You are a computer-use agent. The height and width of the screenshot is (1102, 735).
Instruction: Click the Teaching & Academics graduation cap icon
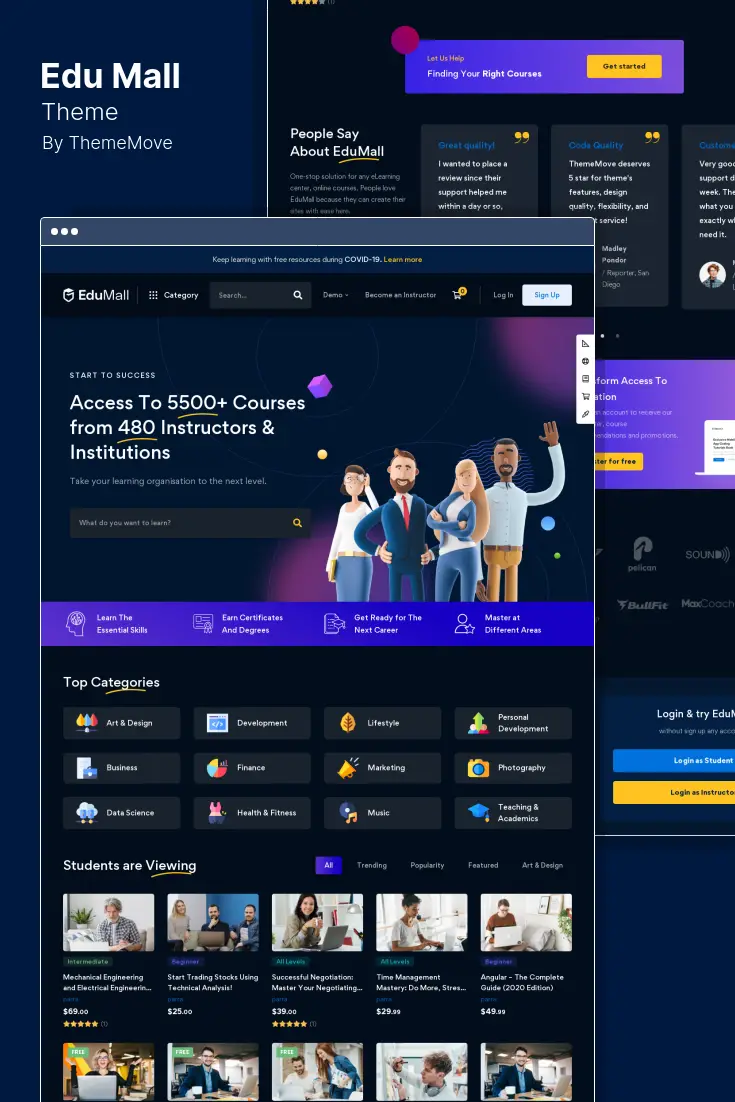coord(479,812)
